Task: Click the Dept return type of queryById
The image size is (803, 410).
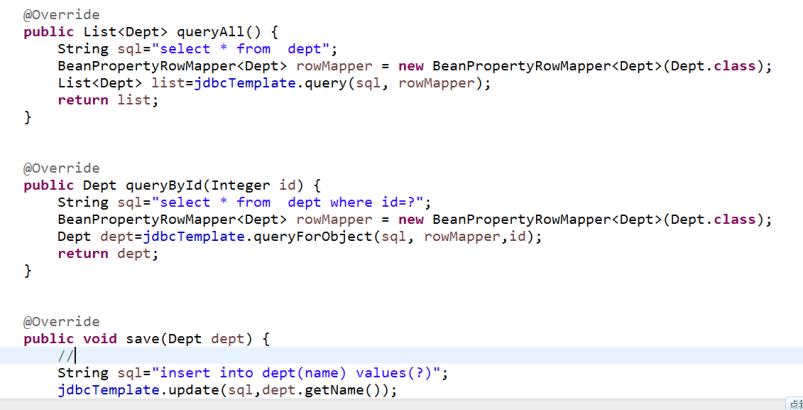Action: tap(100, 185)
